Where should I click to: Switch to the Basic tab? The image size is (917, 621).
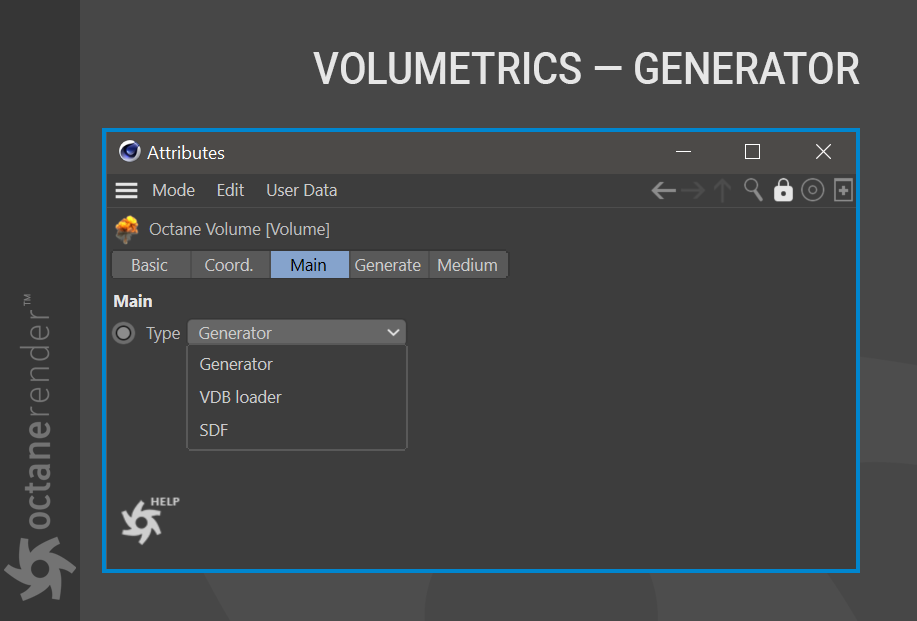[x=151, y=265]
